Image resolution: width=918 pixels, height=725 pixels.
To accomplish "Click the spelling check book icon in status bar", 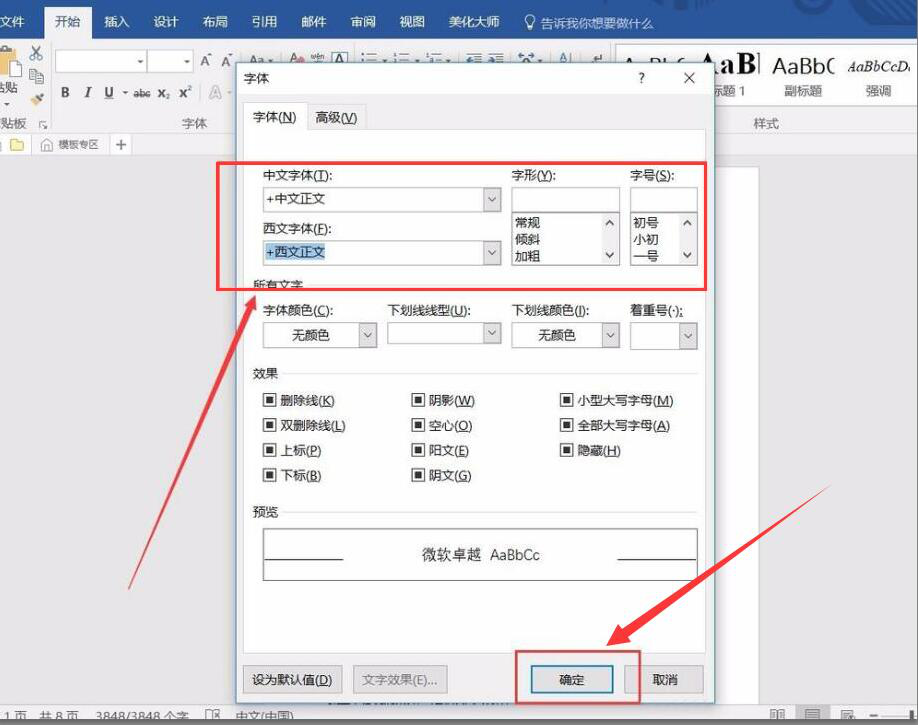I will [x=213, y=715].
